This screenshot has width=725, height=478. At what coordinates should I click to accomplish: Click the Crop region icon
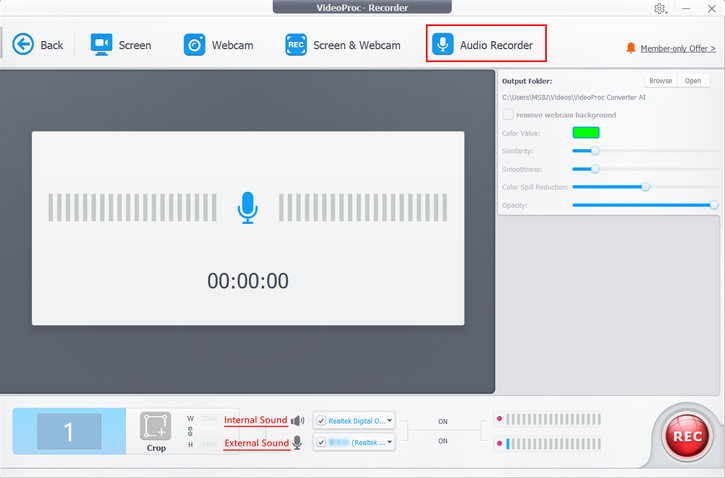coord(155,426)
